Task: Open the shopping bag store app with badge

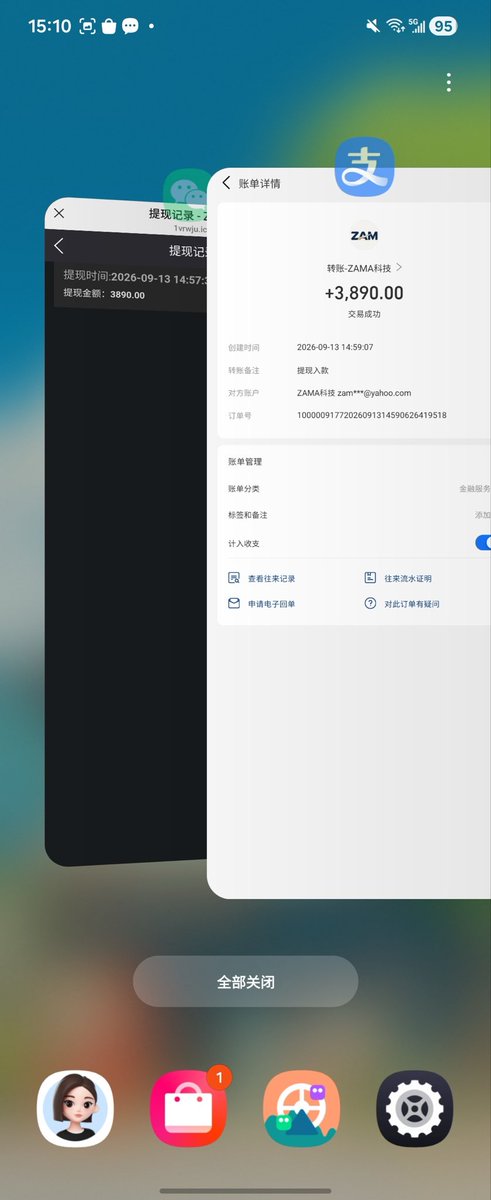Action: point(188,1108)
